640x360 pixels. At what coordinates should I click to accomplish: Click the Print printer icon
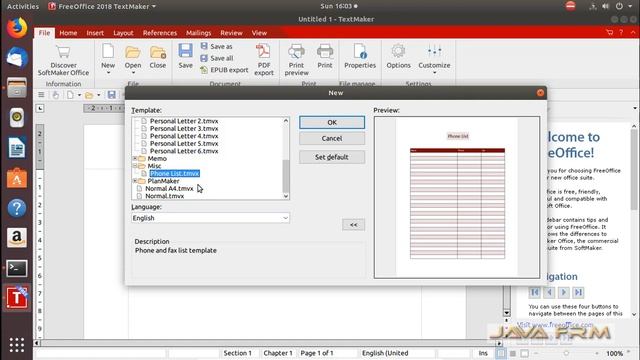[x=325, y=52]
